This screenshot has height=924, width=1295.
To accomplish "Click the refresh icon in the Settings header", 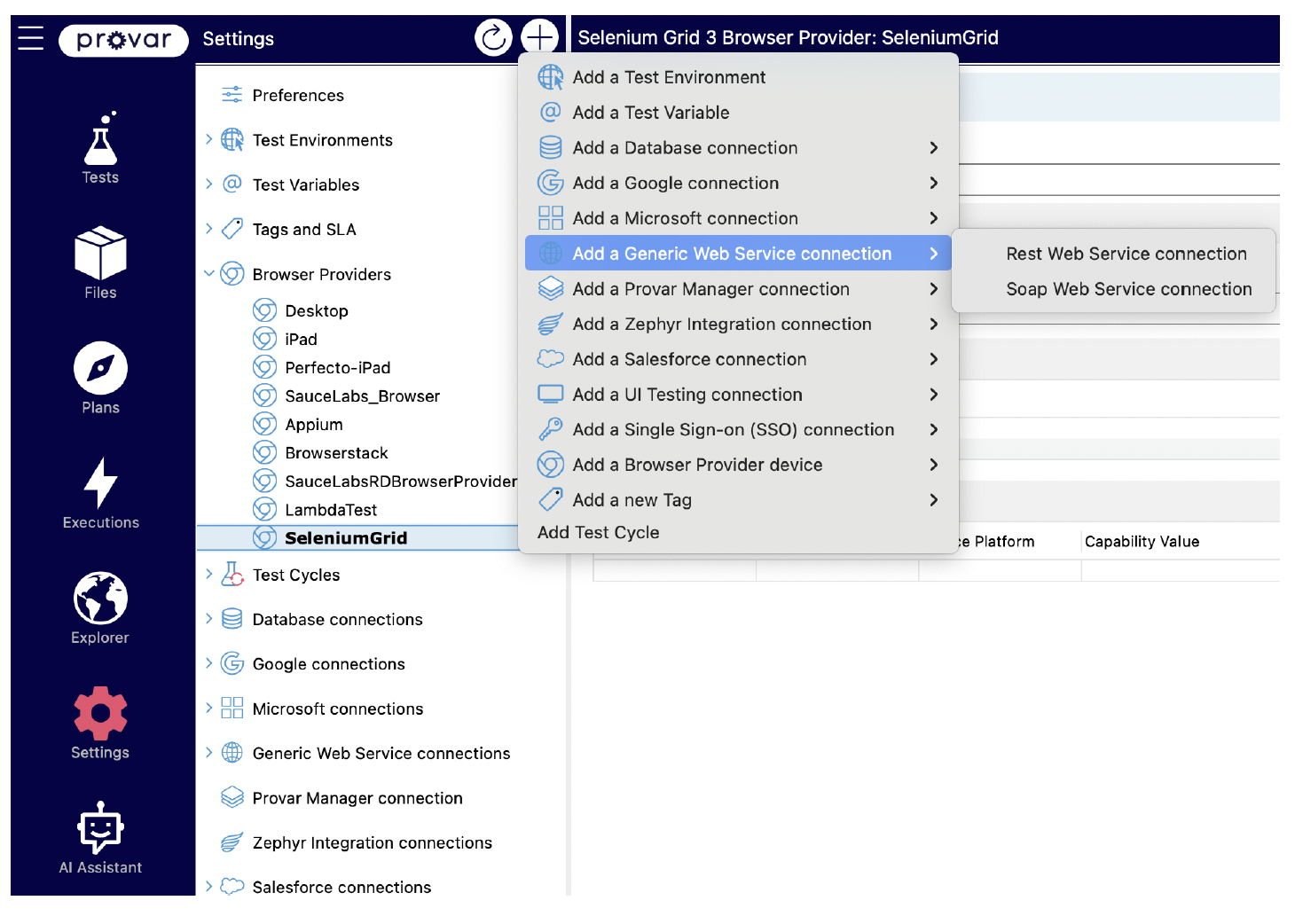I will click(494, 37).
